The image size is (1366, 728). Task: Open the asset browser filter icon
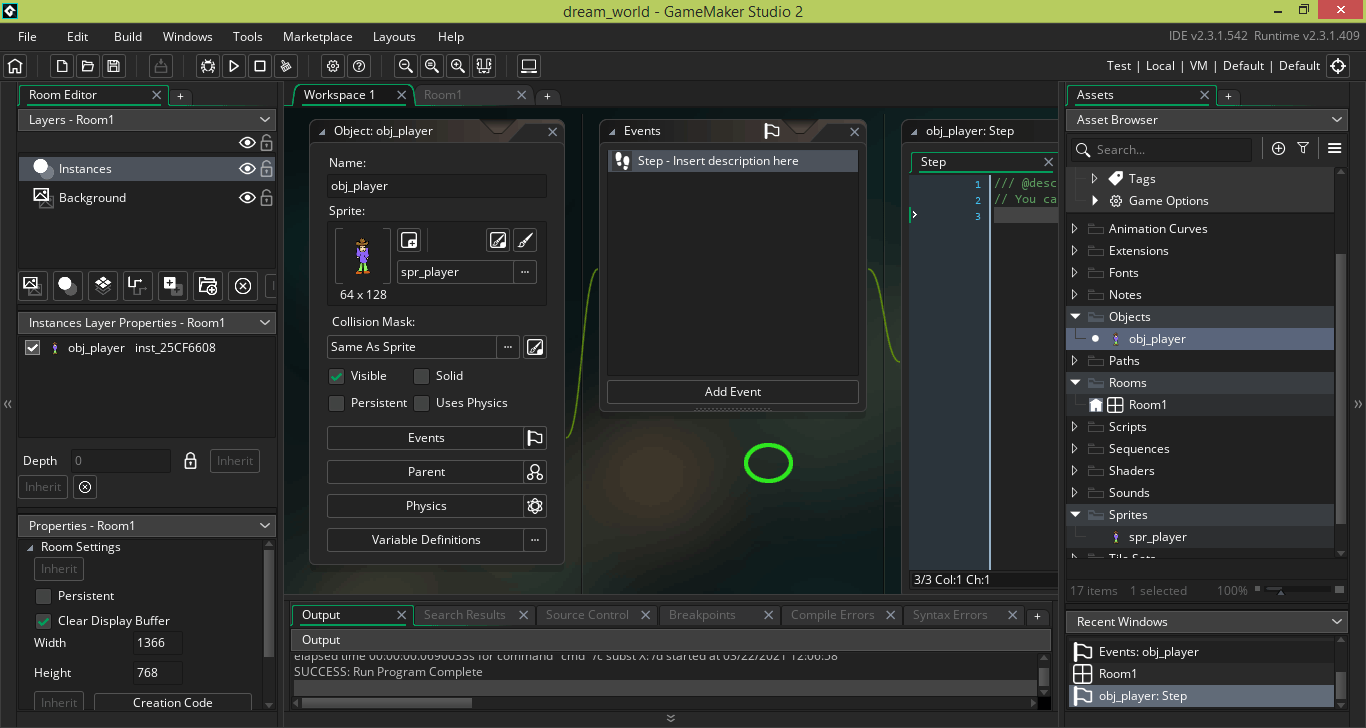(1303, 149)
